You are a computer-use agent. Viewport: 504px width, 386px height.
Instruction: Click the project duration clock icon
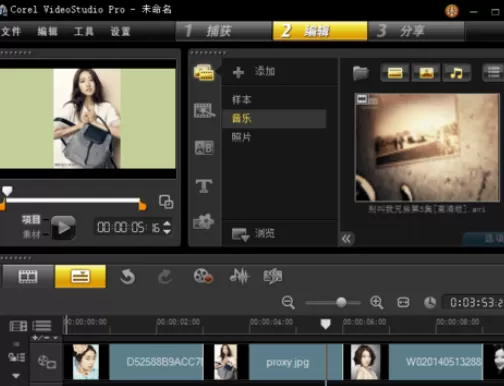pos(430,303)
